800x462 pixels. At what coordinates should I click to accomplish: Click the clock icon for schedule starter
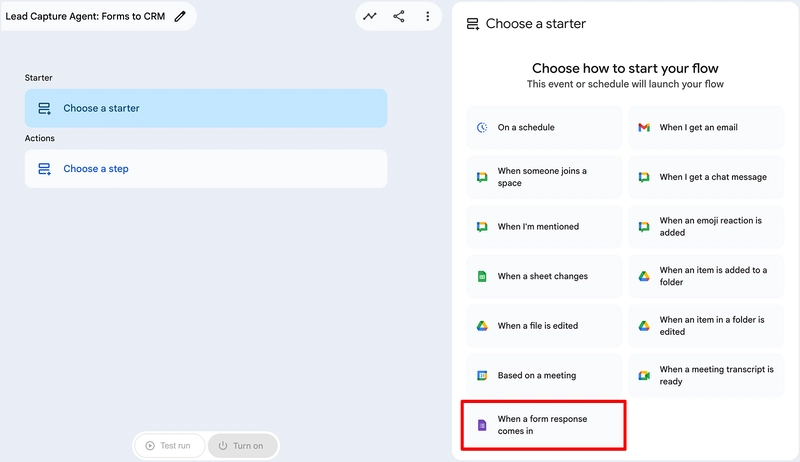coord(482,128)
